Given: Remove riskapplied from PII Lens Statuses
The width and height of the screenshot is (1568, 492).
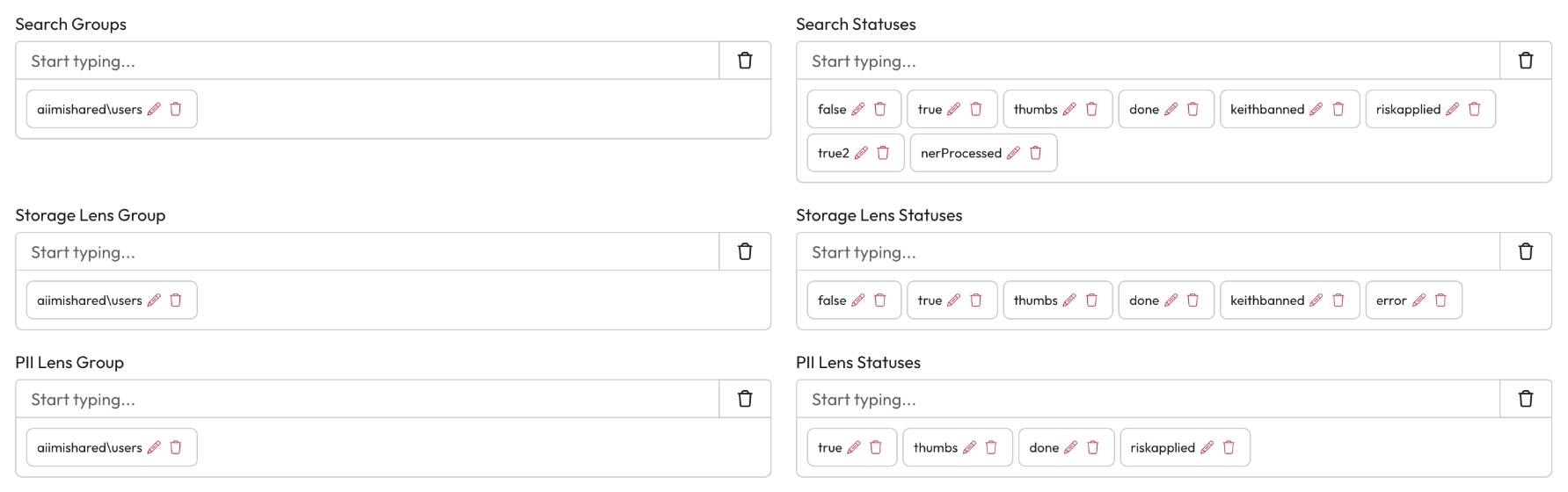Looking at the screenshot, I should [1229, 447].
